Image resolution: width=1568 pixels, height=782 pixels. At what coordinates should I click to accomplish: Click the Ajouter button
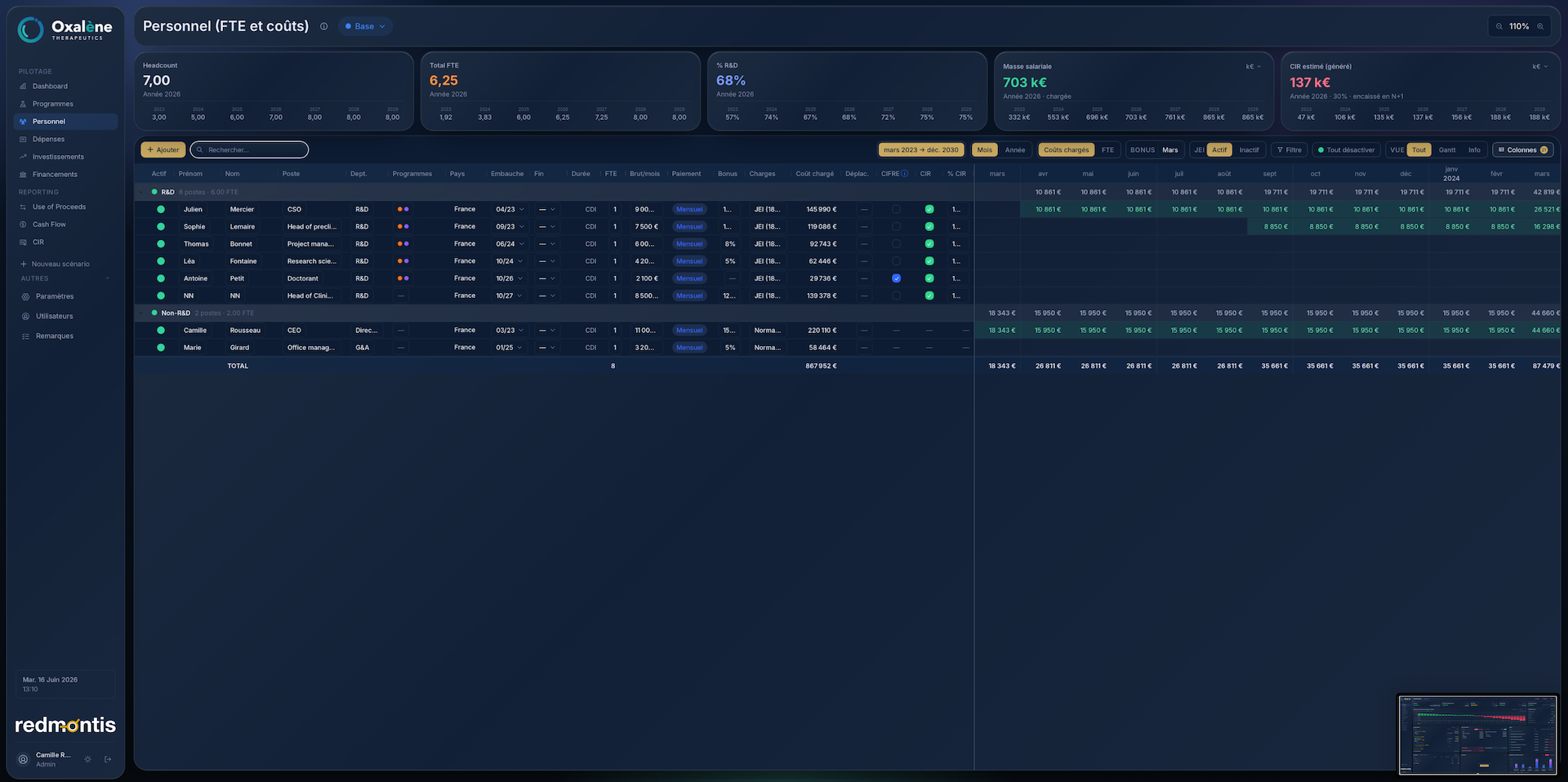click(163, 150)
